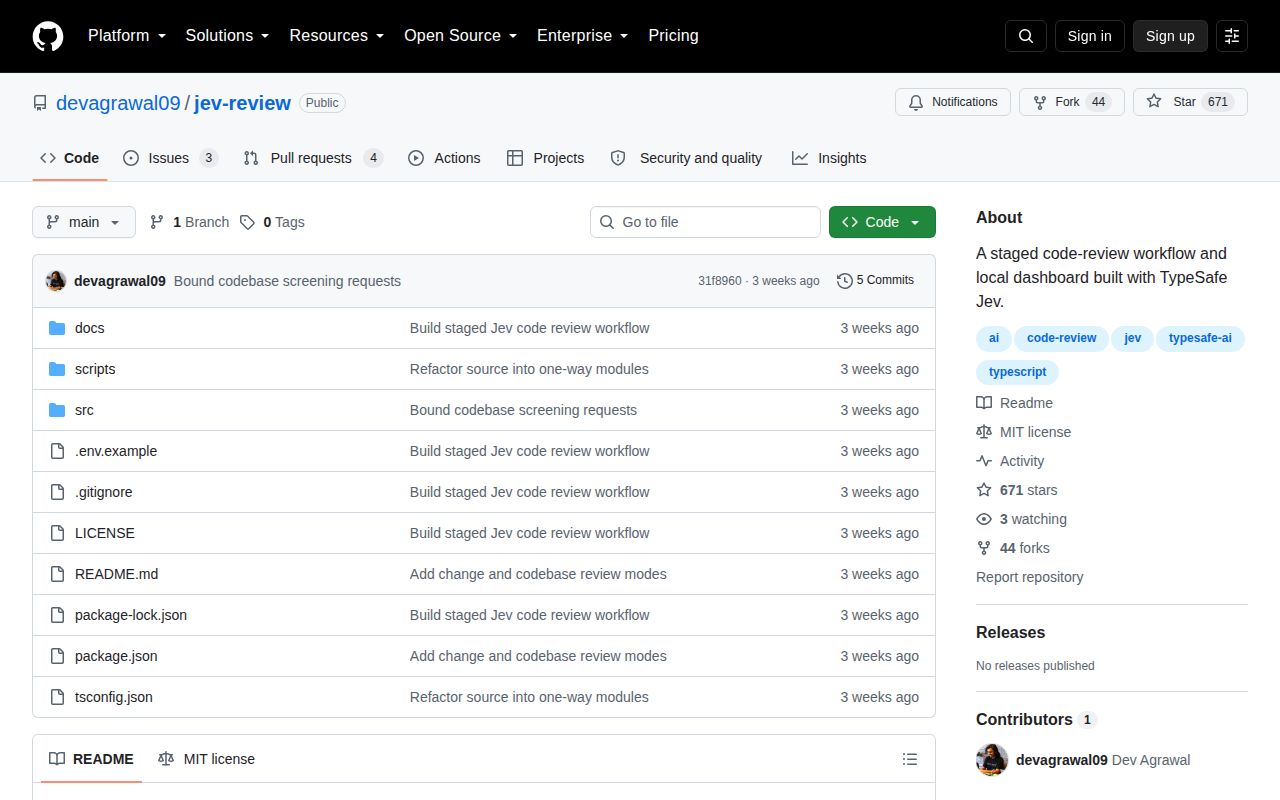View the 1 Branch link
Viewport: 1280px width, 800px height.
(x=189, y=222)
